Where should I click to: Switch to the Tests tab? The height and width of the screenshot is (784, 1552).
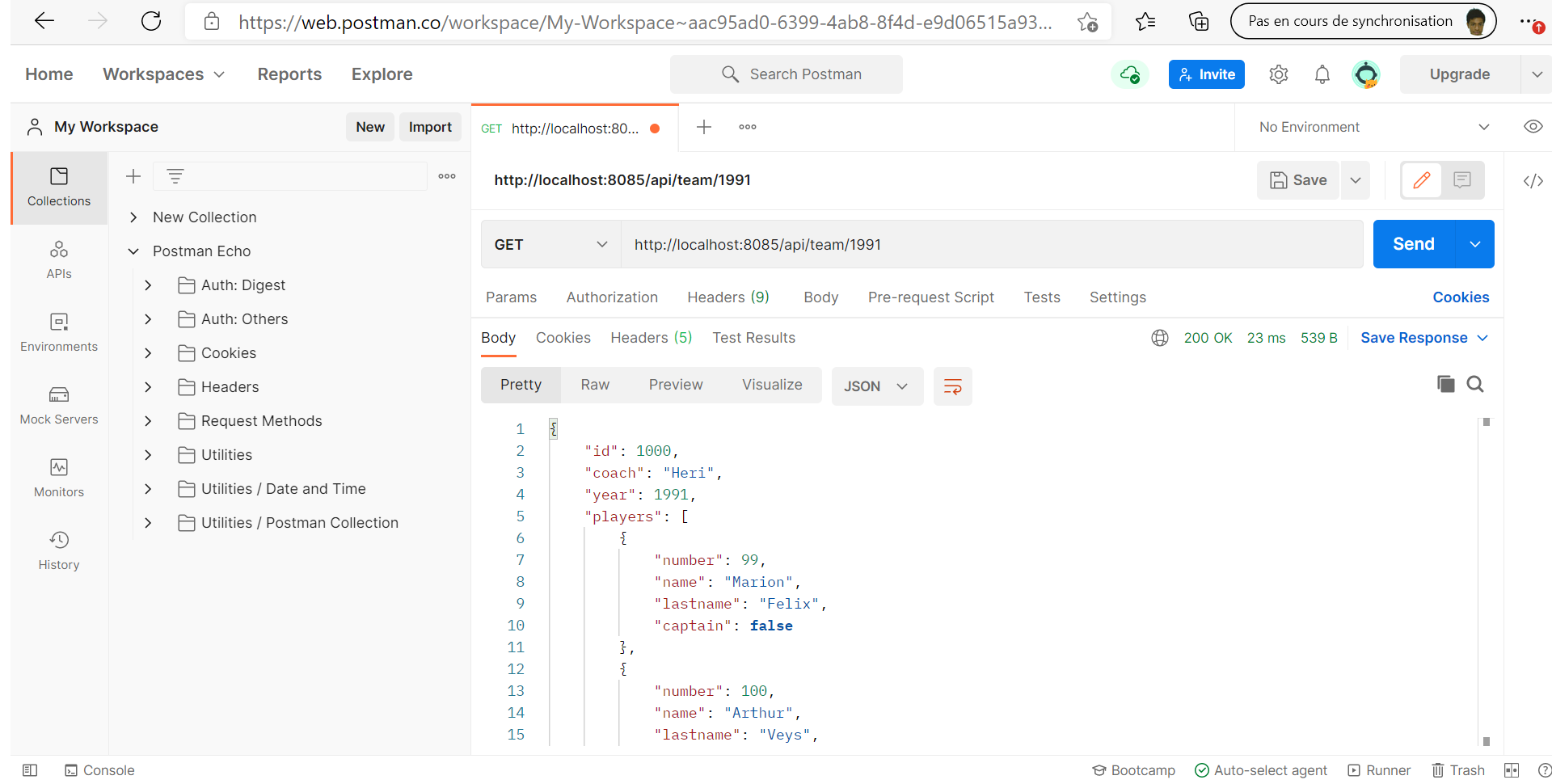point(1041,297)
